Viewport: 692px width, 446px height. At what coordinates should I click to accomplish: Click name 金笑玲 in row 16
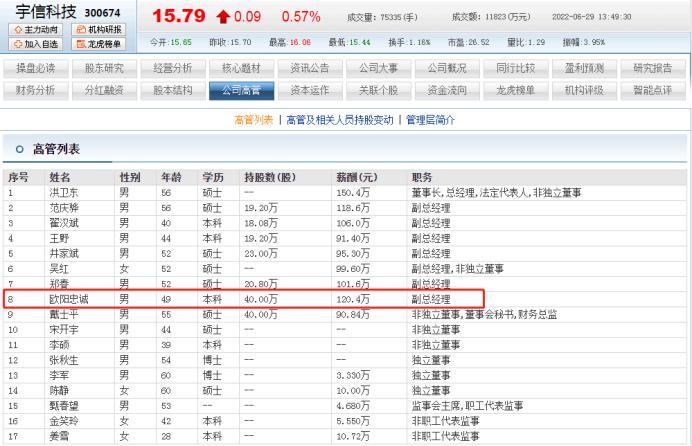click(64, 421)
